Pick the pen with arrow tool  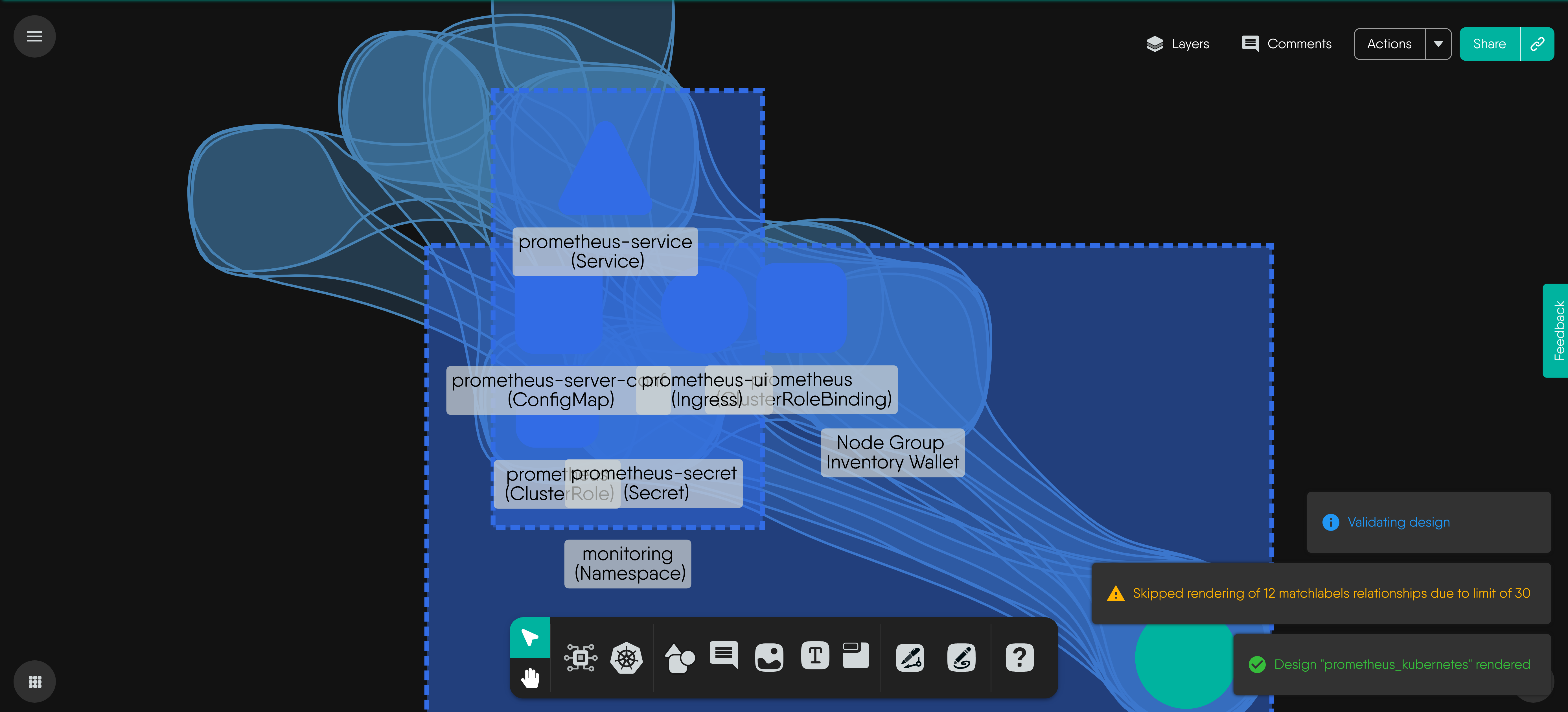[x=910, y=658]
